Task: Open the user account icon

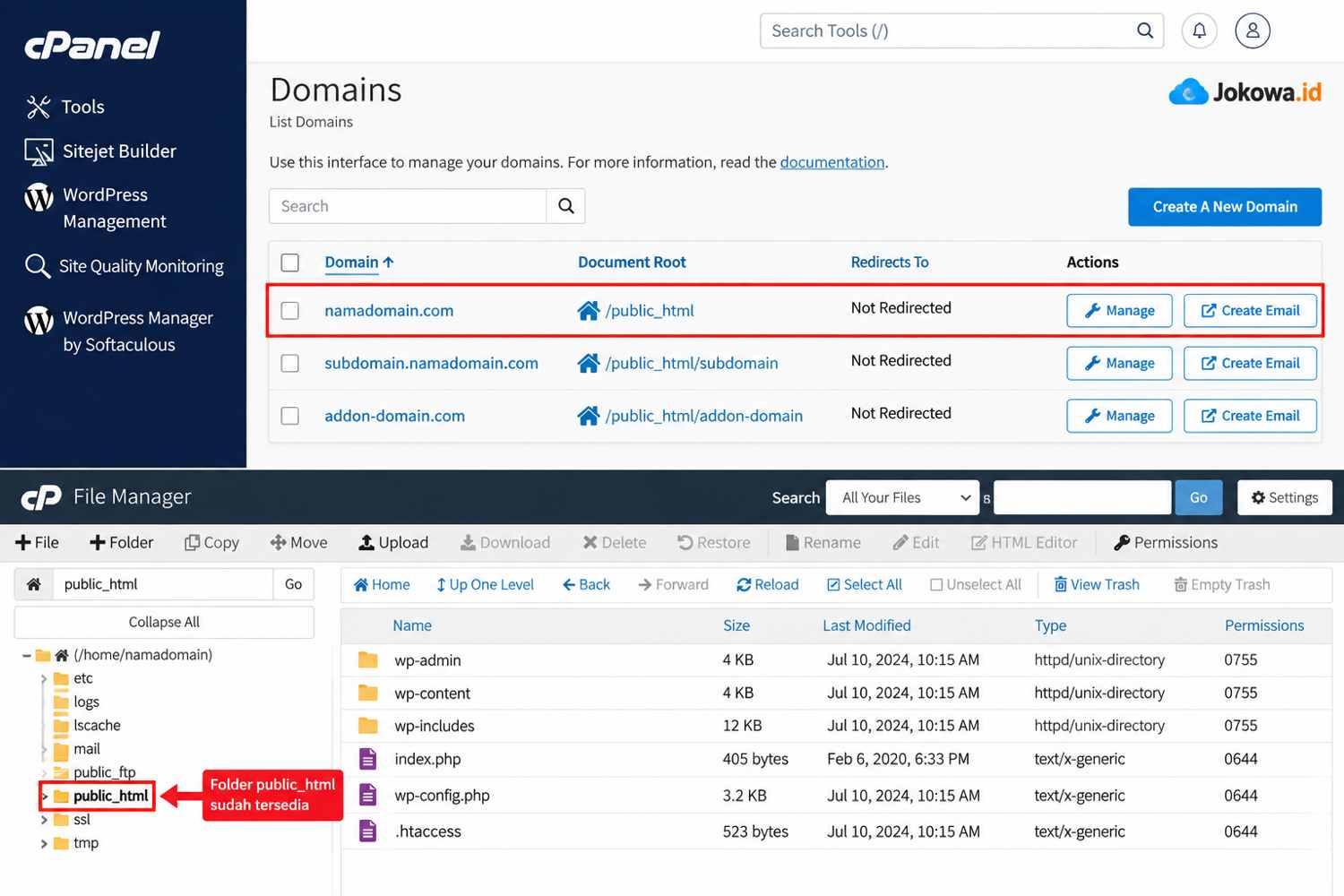Action: pos(1253,31)
